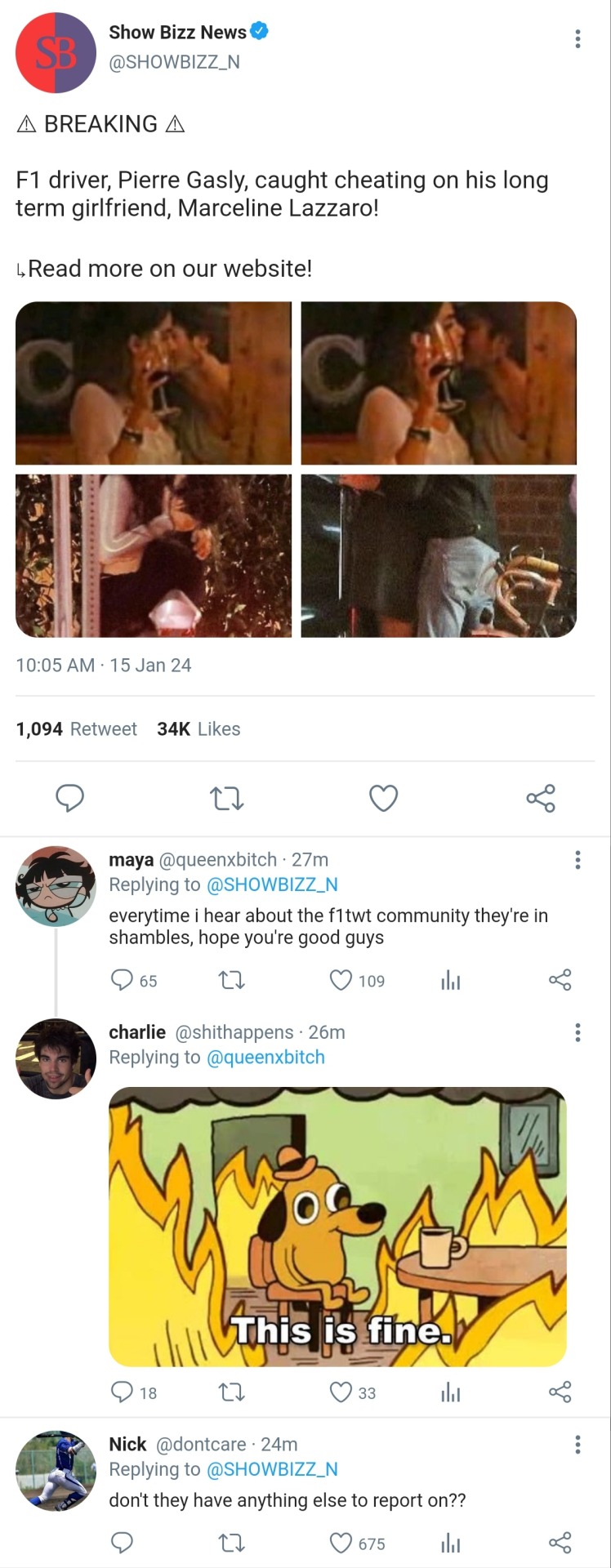Open @queenxbitch mention in charlie's reply
The image size is (611, 1568).
pos(265,1058)
